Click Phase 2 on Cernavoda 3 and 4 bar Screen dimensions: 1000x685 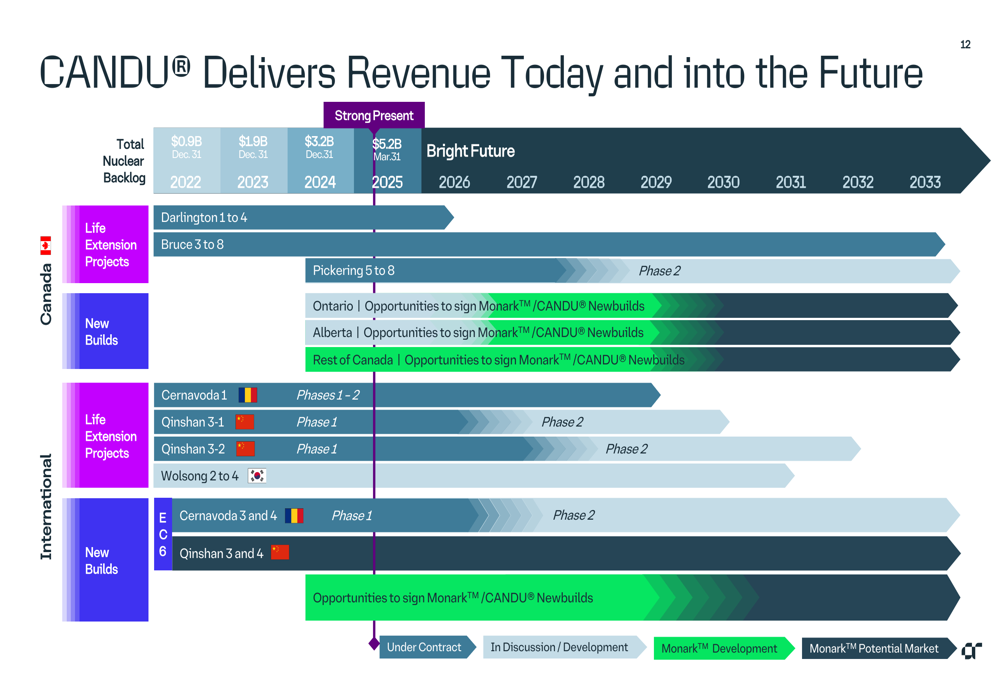[573, 515]
